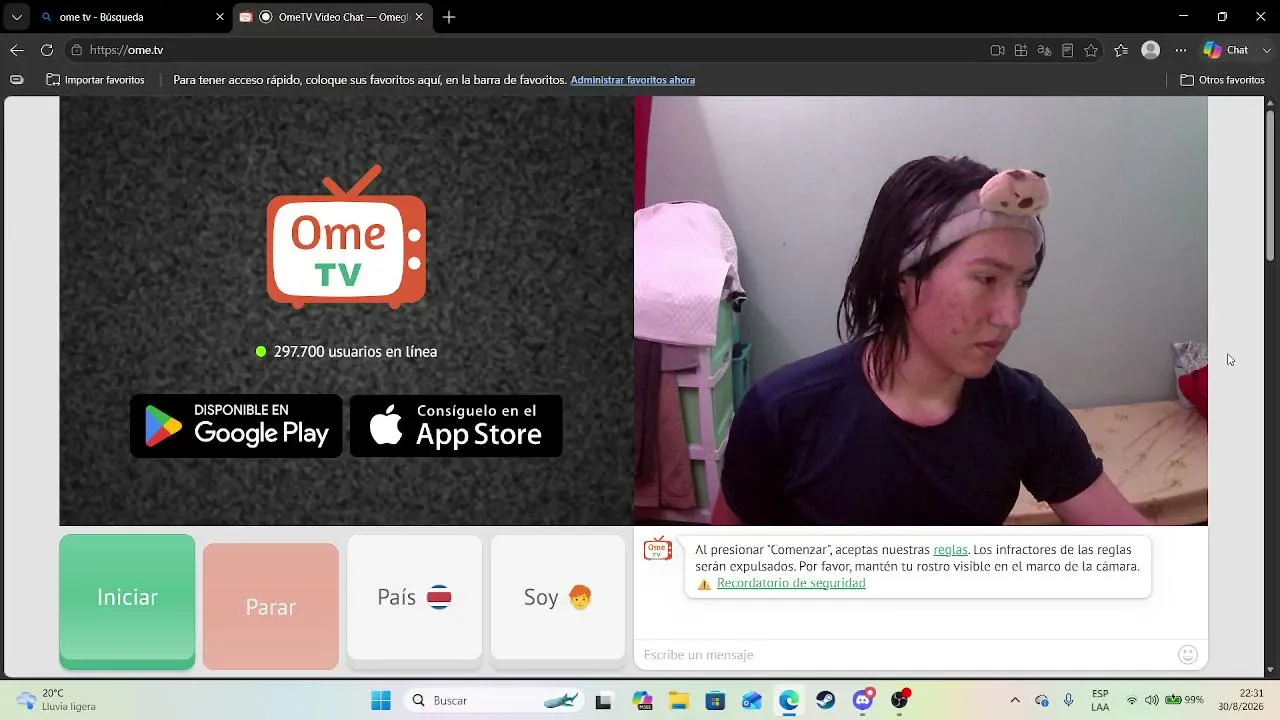Click the microphone icon in system tray

point(1069,700)
